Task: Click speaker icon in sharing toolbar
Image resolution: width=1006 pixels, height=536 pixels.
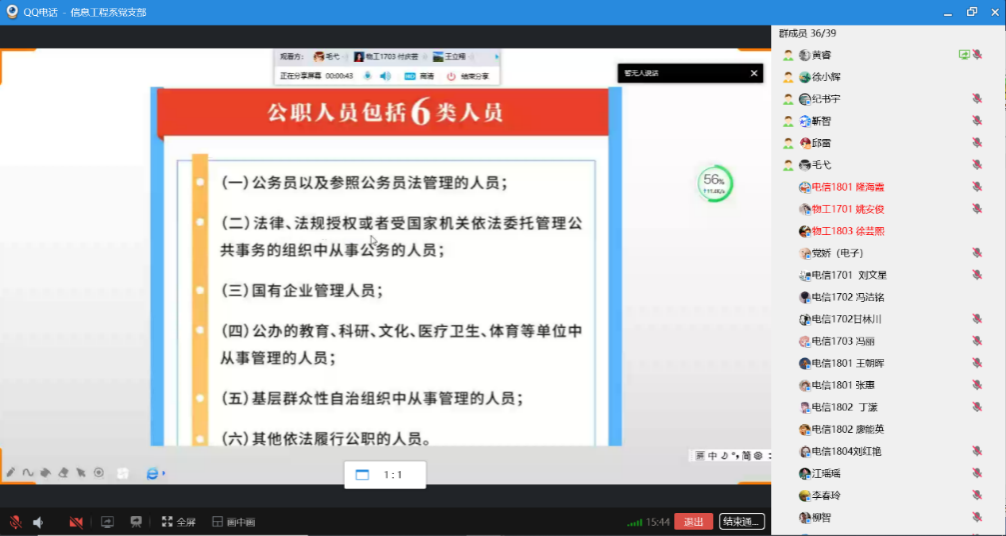Action: point(385,76)
